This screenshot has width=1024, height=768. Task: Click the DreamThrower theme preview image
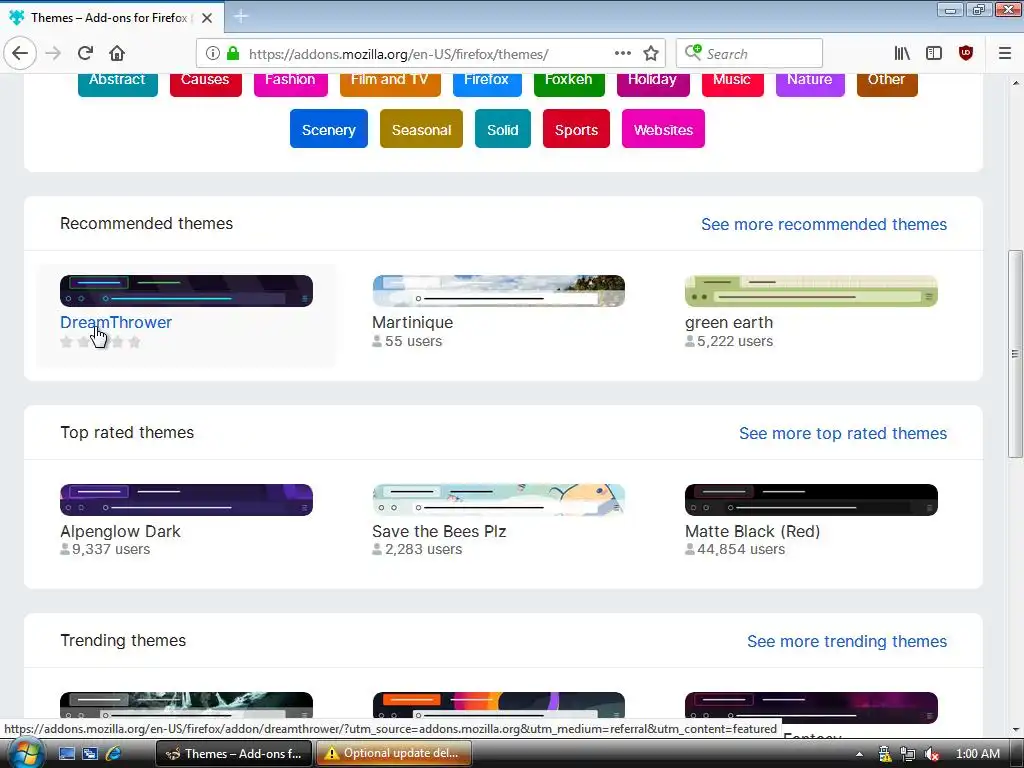pos(186,291)
